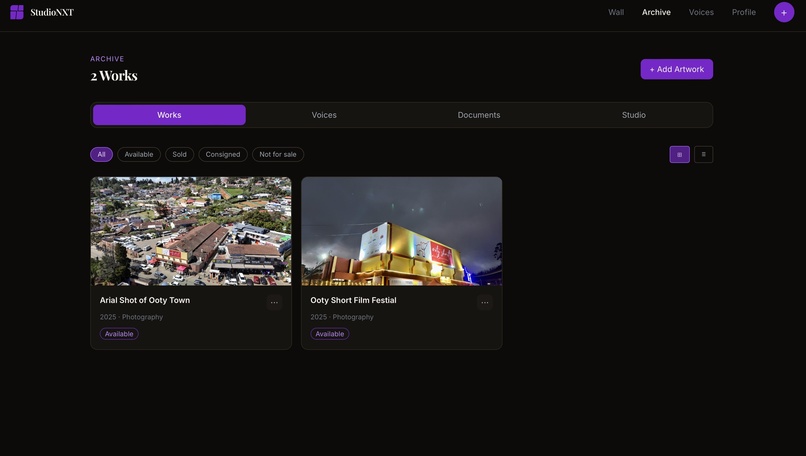Click the StudioNXT logo icon

(17, 12)
